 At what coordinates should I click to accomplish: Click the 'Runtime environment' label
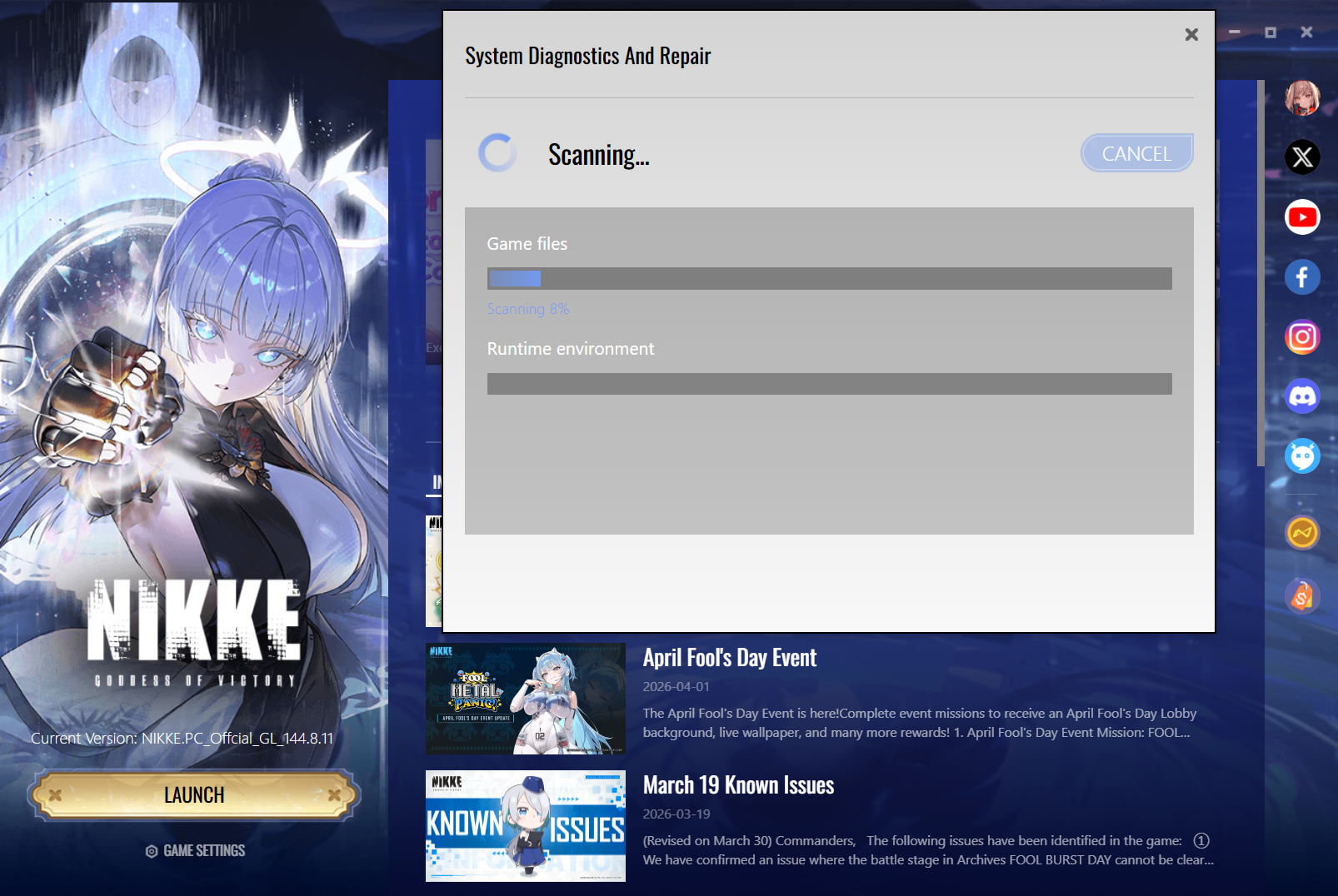coord(571,349)
